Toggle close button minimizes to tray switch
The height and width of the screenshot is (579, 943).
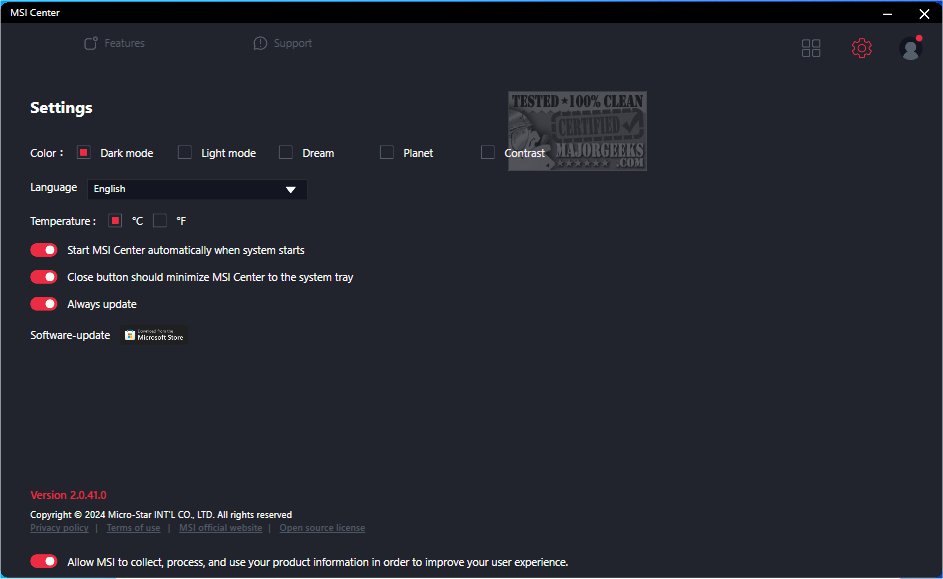pyautogui.click(x=44, y=277)
